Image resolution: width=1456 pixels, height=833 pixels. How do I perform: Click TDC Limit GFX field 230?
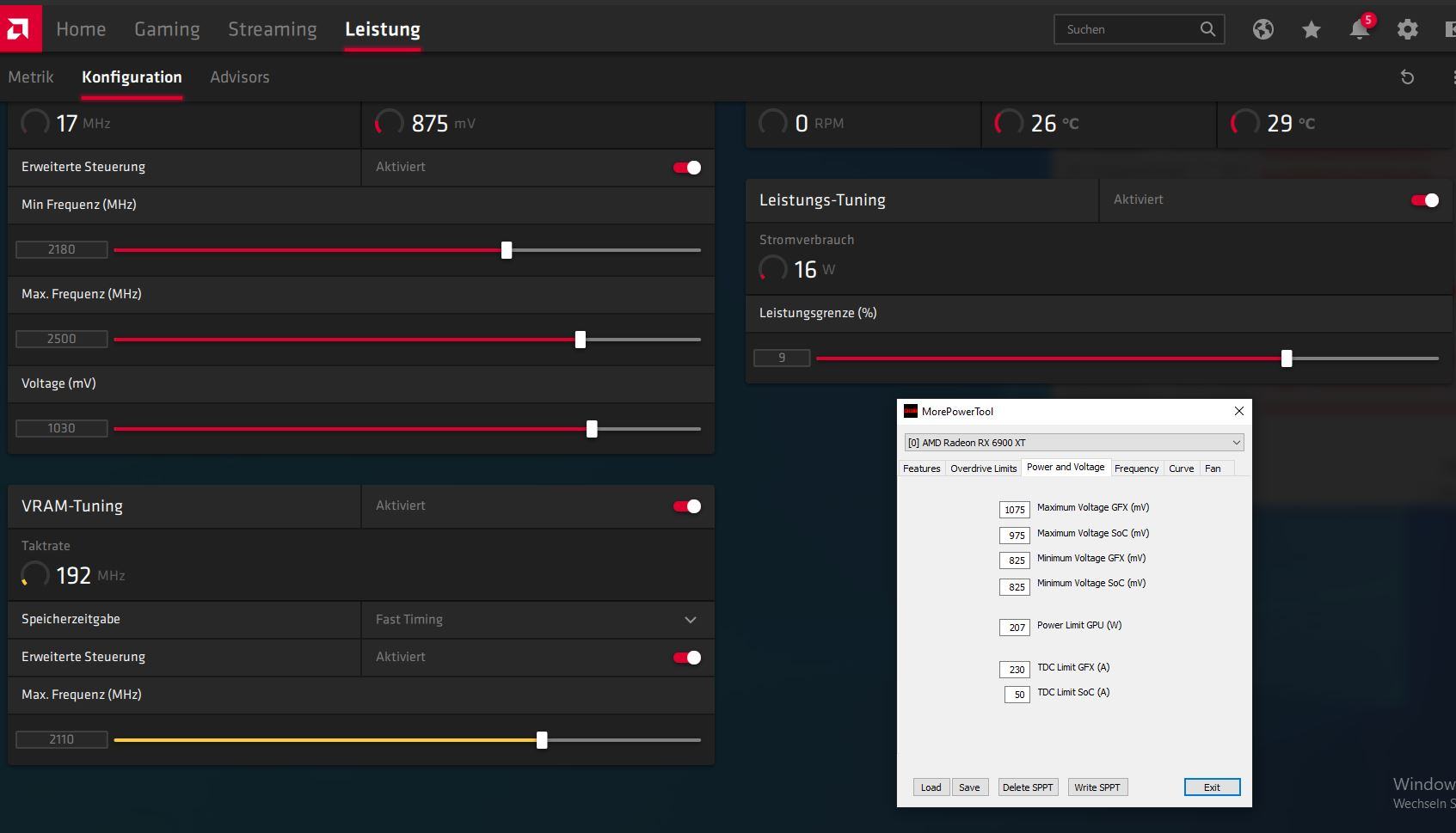(1015, 670)
